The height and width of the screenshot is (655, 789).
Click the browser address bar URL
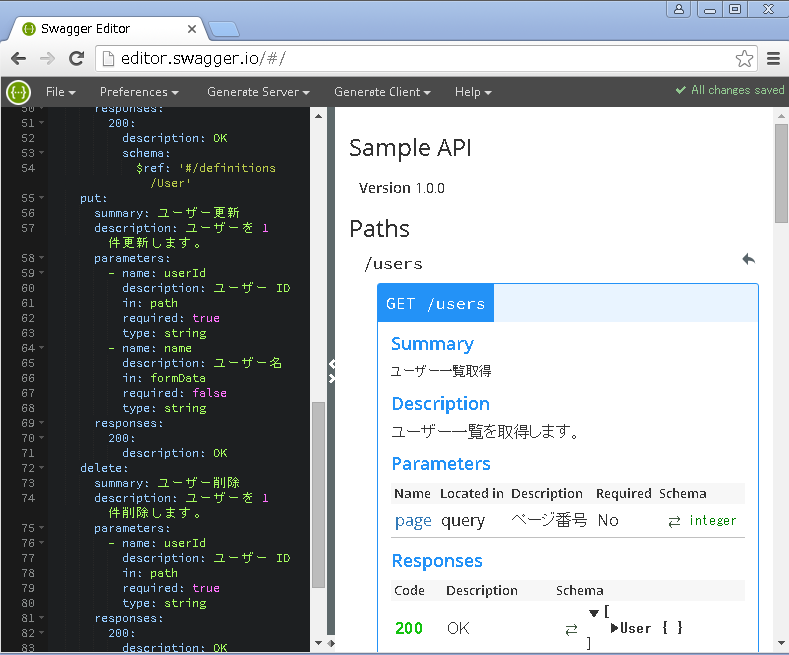pyautogui.click(x=203, y=59)
